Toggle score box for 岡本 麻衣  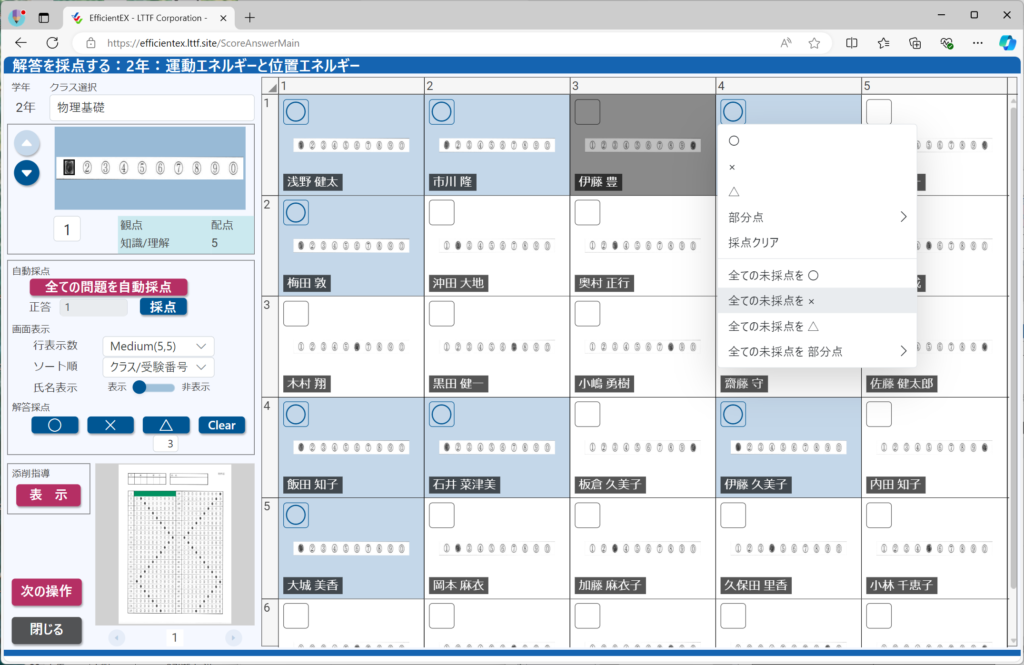click(441, 515)
